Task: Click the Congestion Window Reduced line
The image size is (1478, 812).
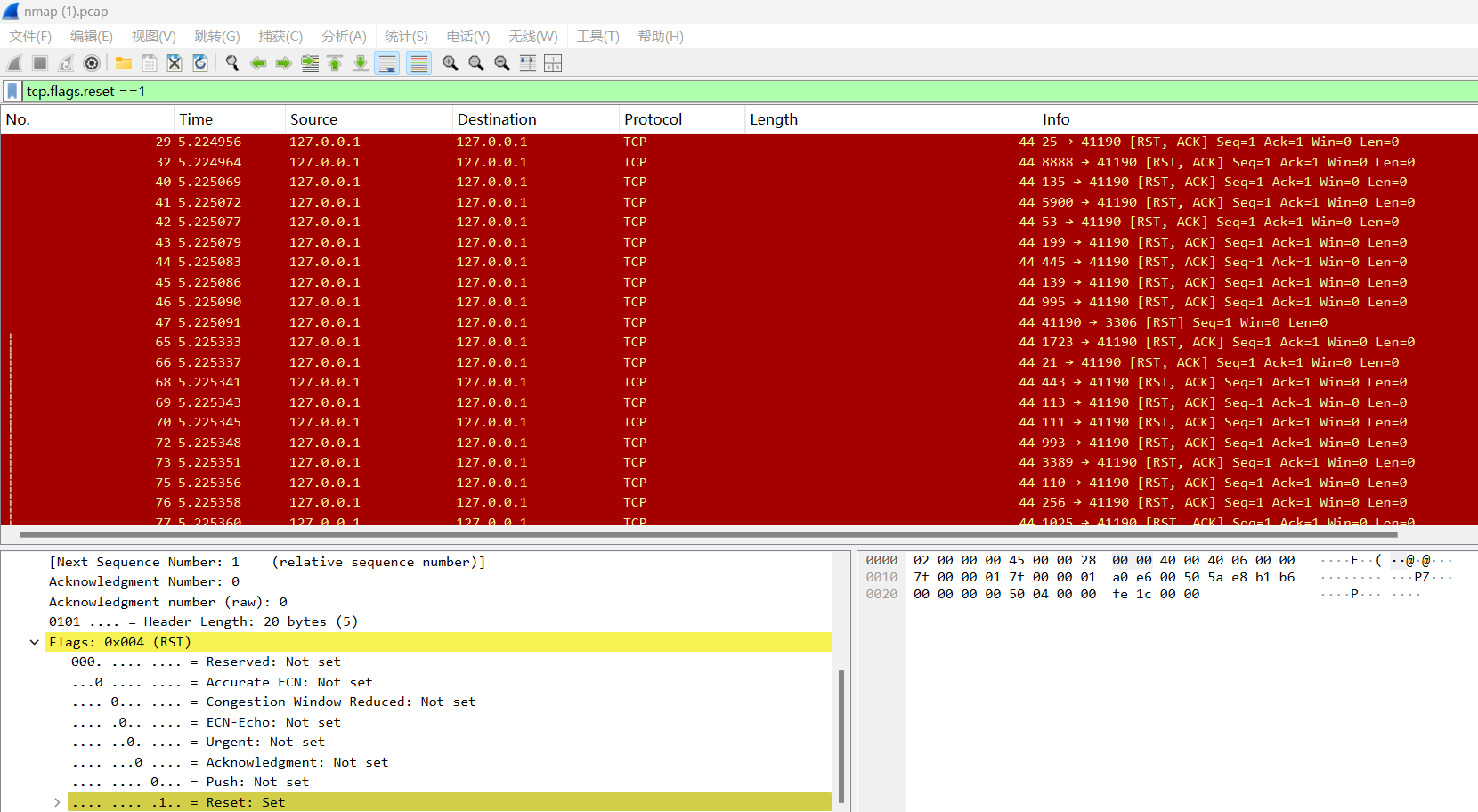Action: [x=273, y=702]
